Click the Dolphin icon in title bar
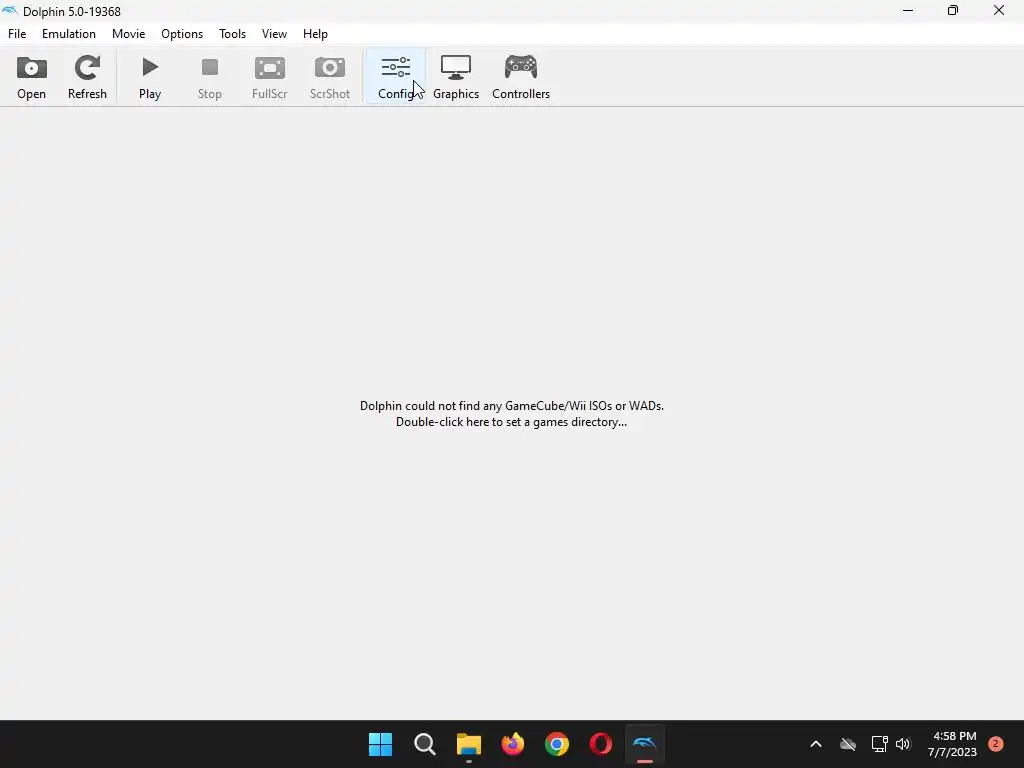Image resolution: width=1024 pixels, height=768 pixels. (10, 11)
